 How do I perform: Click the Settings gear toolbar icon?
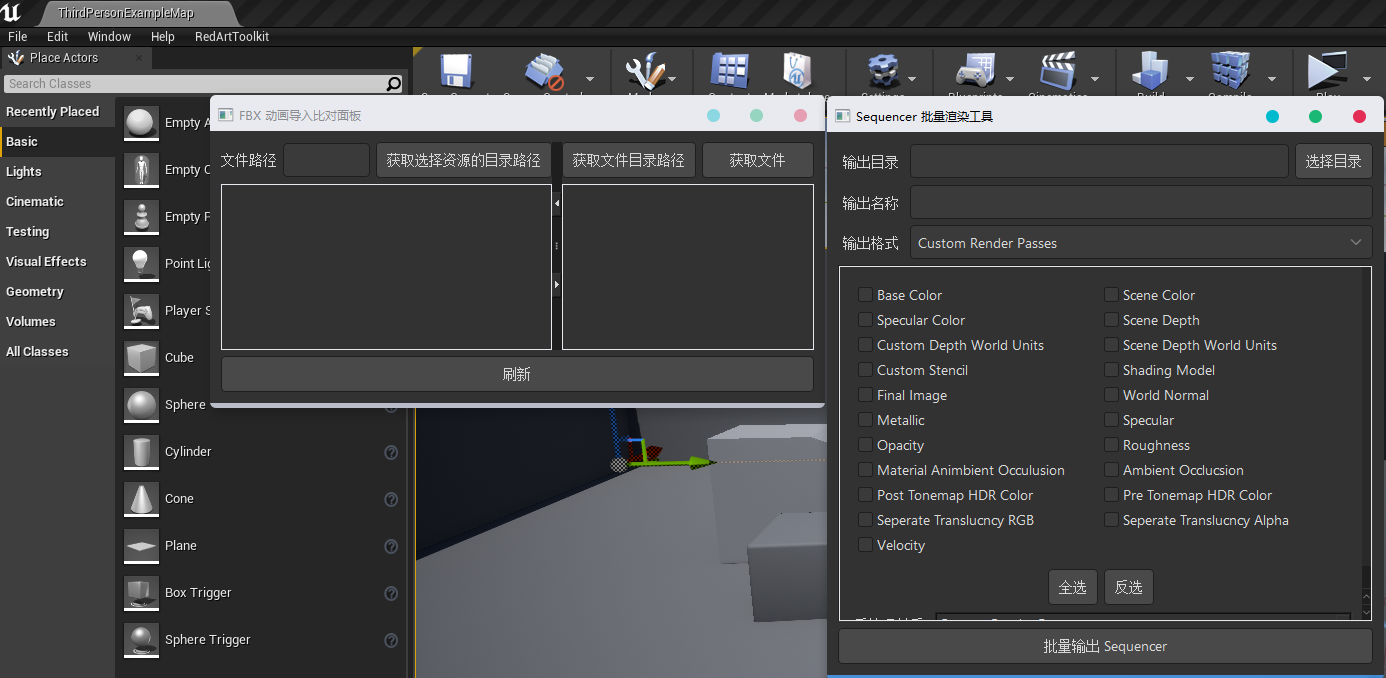[885, 70]
